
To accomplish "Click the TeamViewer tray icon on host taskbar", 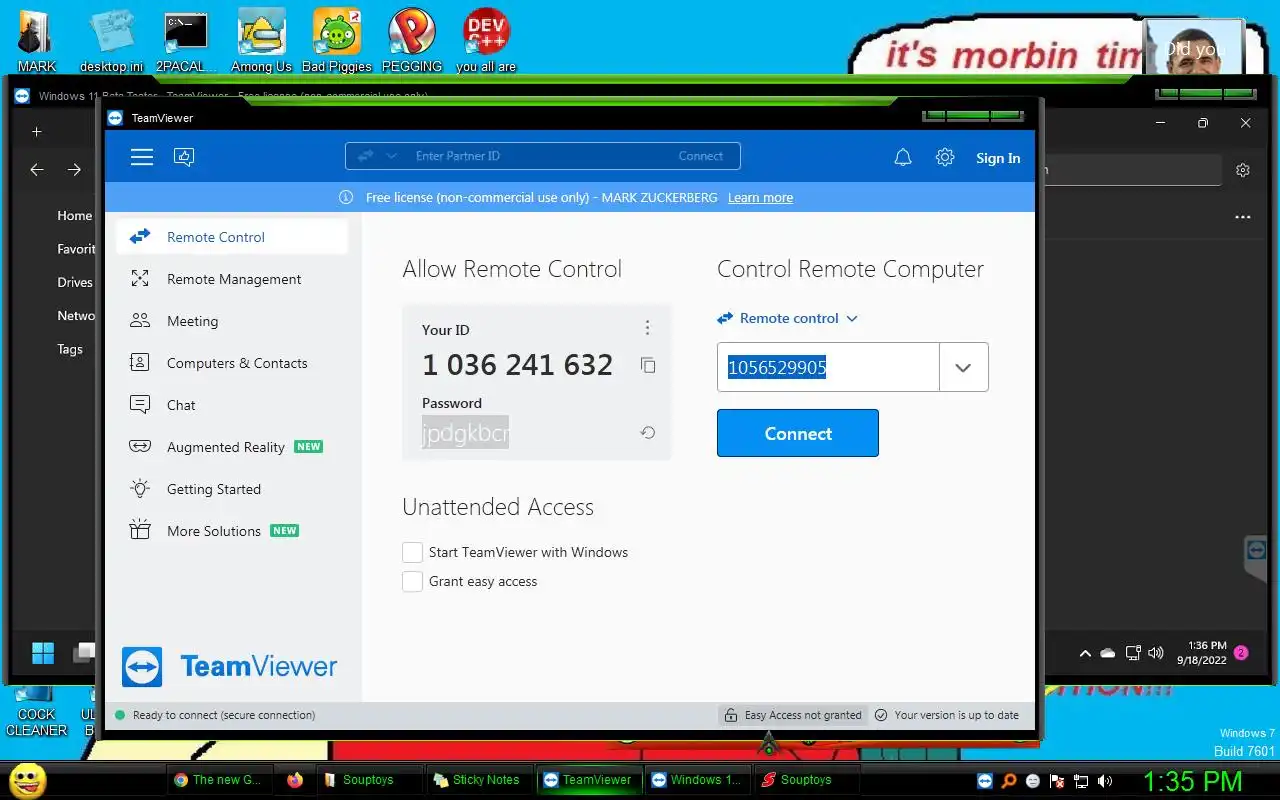I will (985, 781).
